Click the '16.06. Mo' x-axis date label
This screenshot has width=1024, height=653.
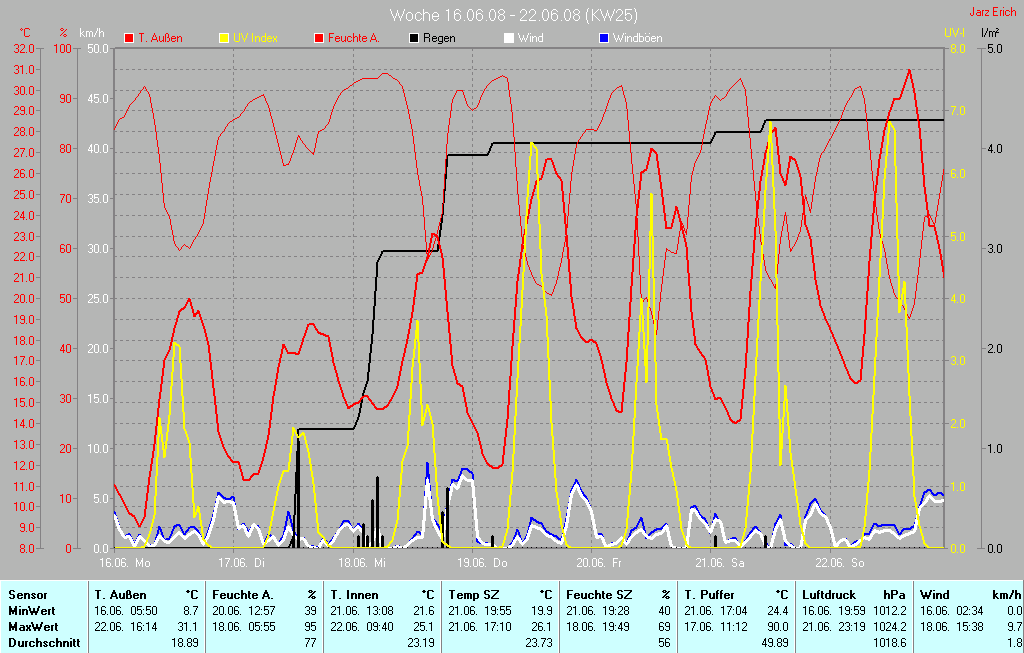124,562
